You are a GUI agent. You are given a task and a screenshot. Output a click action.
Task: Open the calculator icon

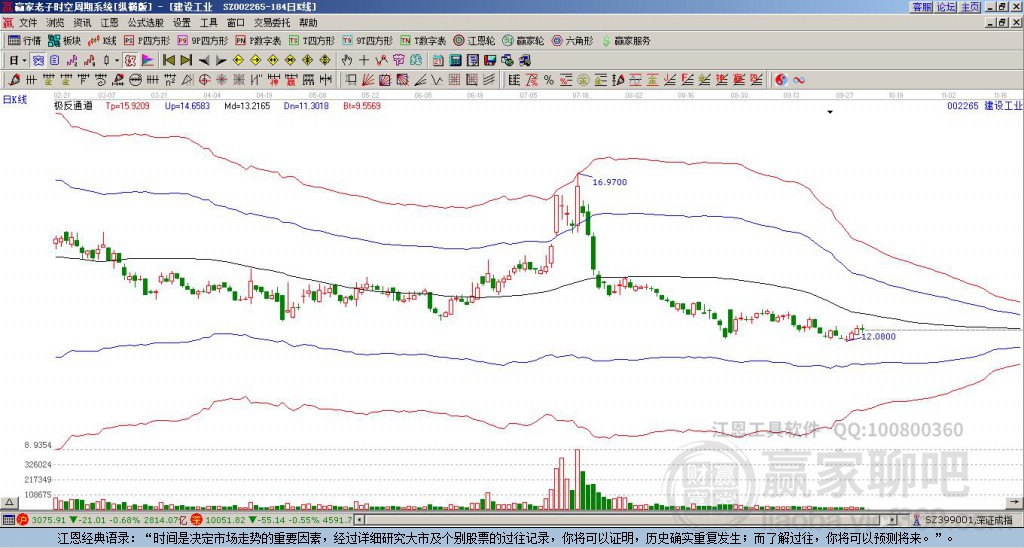coord(455,61)
